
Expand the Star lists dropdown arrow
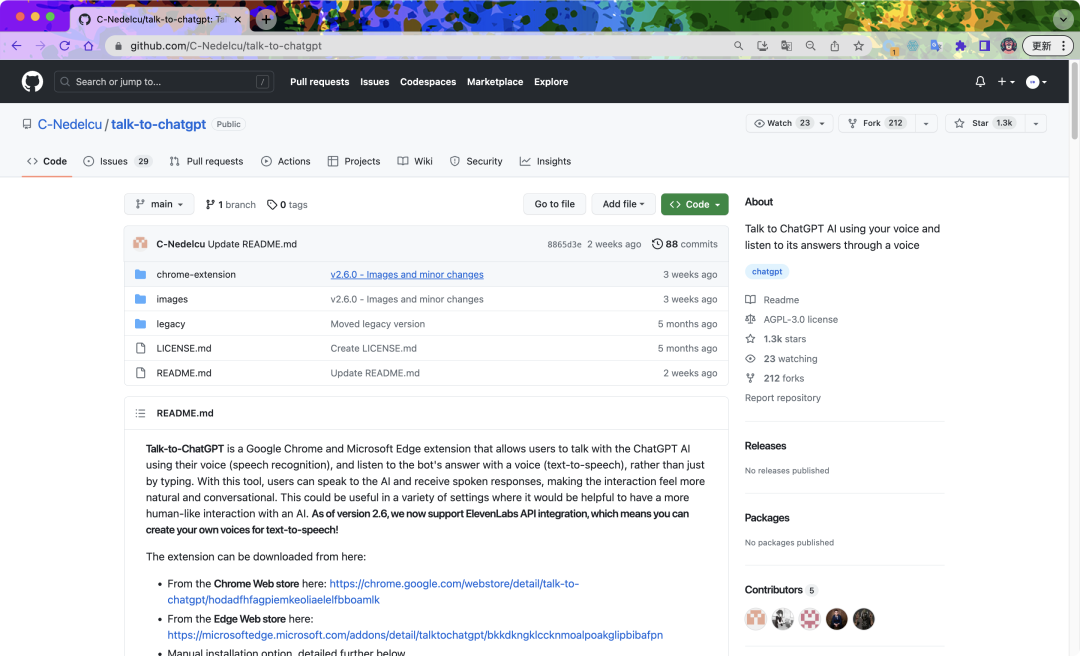point(1035,123)
